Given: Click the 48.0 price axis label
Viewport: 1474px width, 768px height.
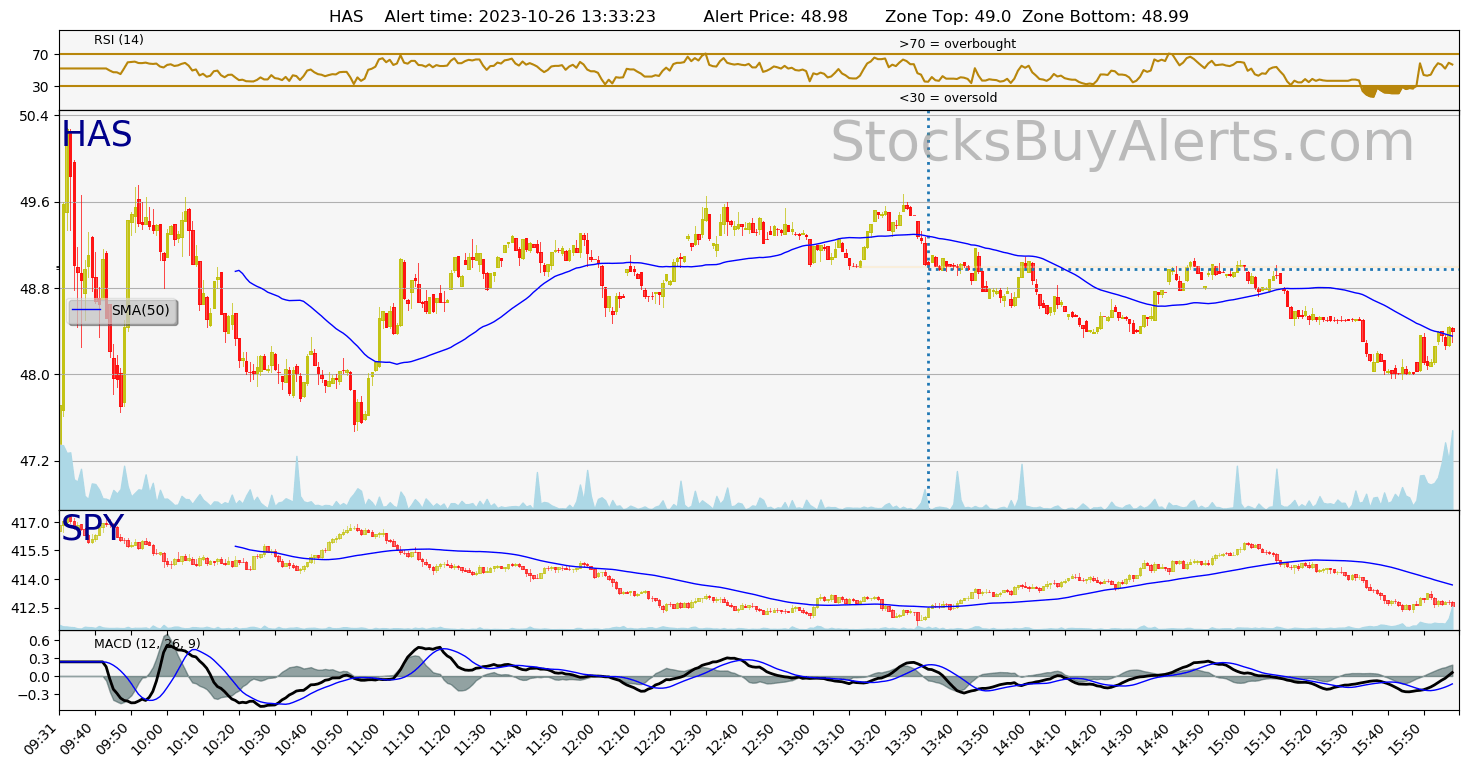Looking at the screenshot, I should pyautogui.click(x=33, y=375).
